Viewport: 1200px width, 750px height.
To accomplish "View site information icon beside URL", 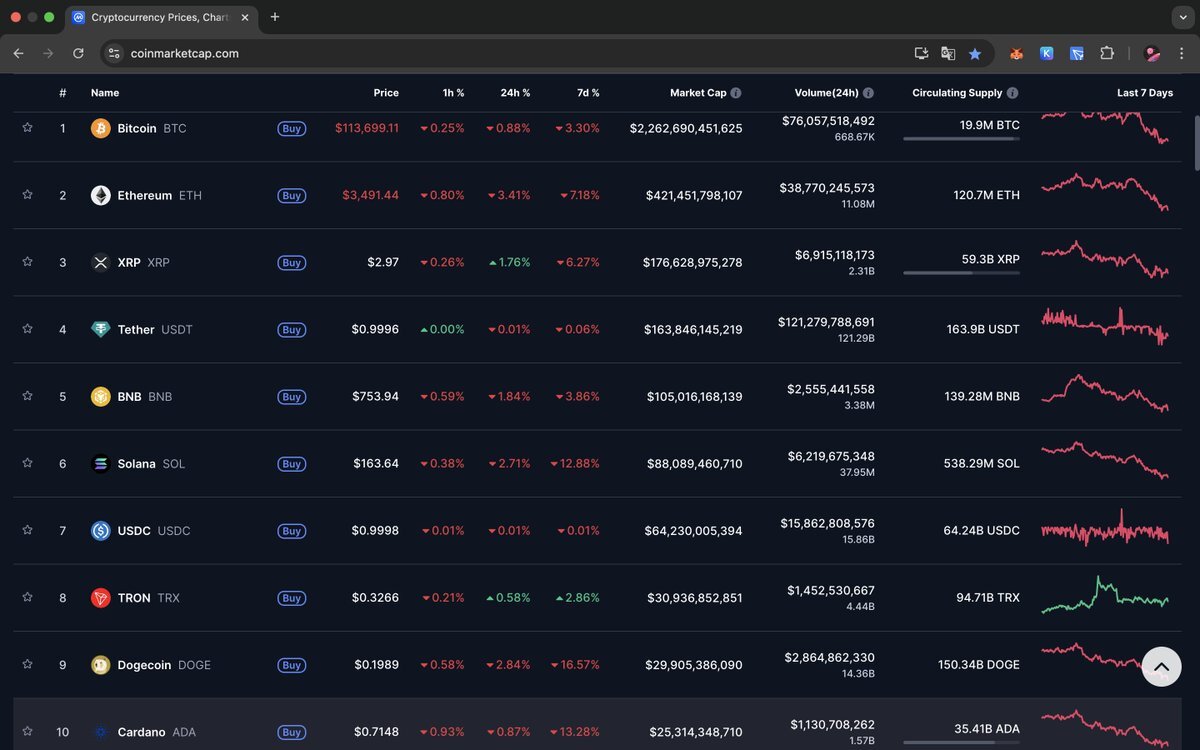I will (113, 53).
